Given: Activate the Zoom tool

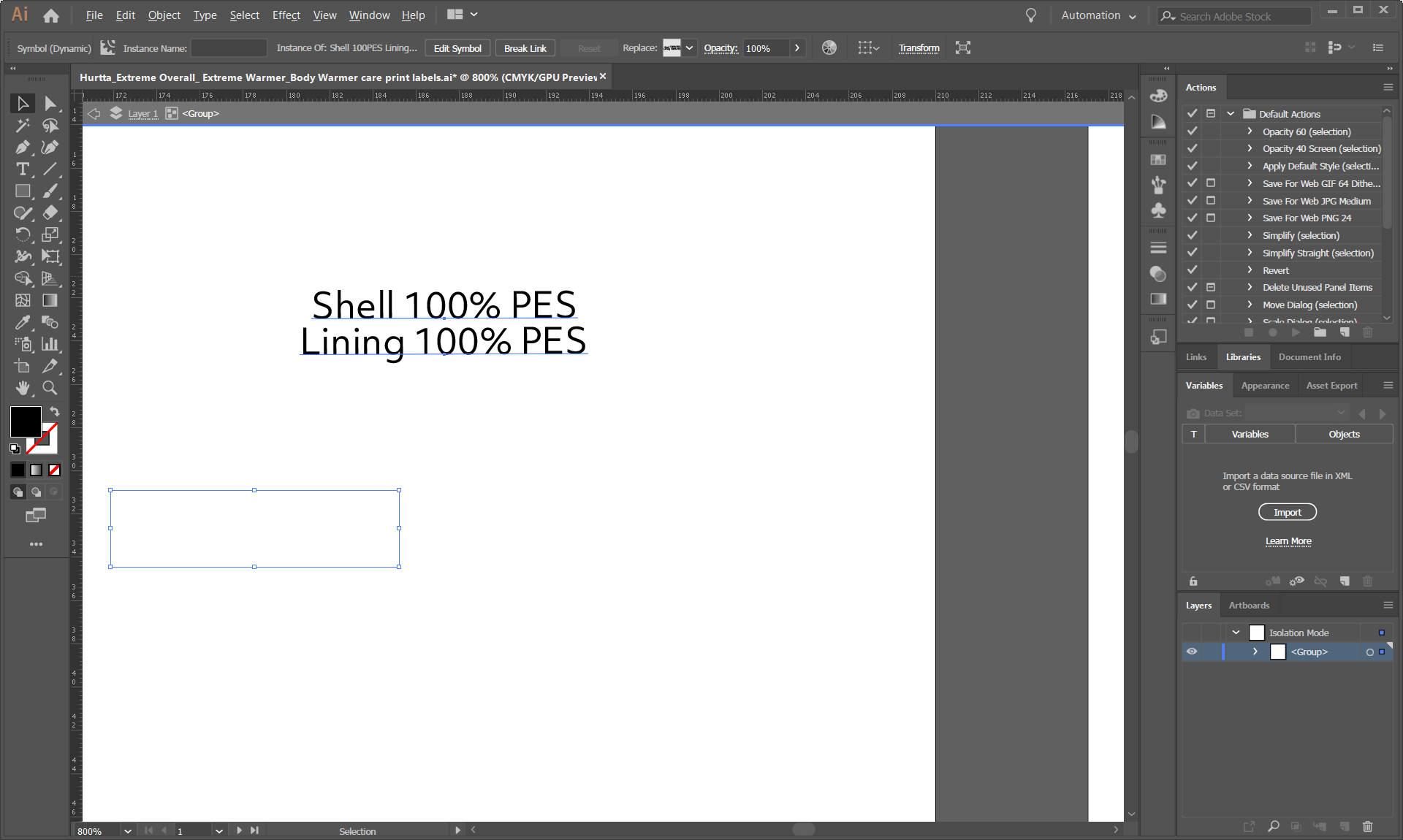Looking at the screenshot, I should tap(50, 388).
